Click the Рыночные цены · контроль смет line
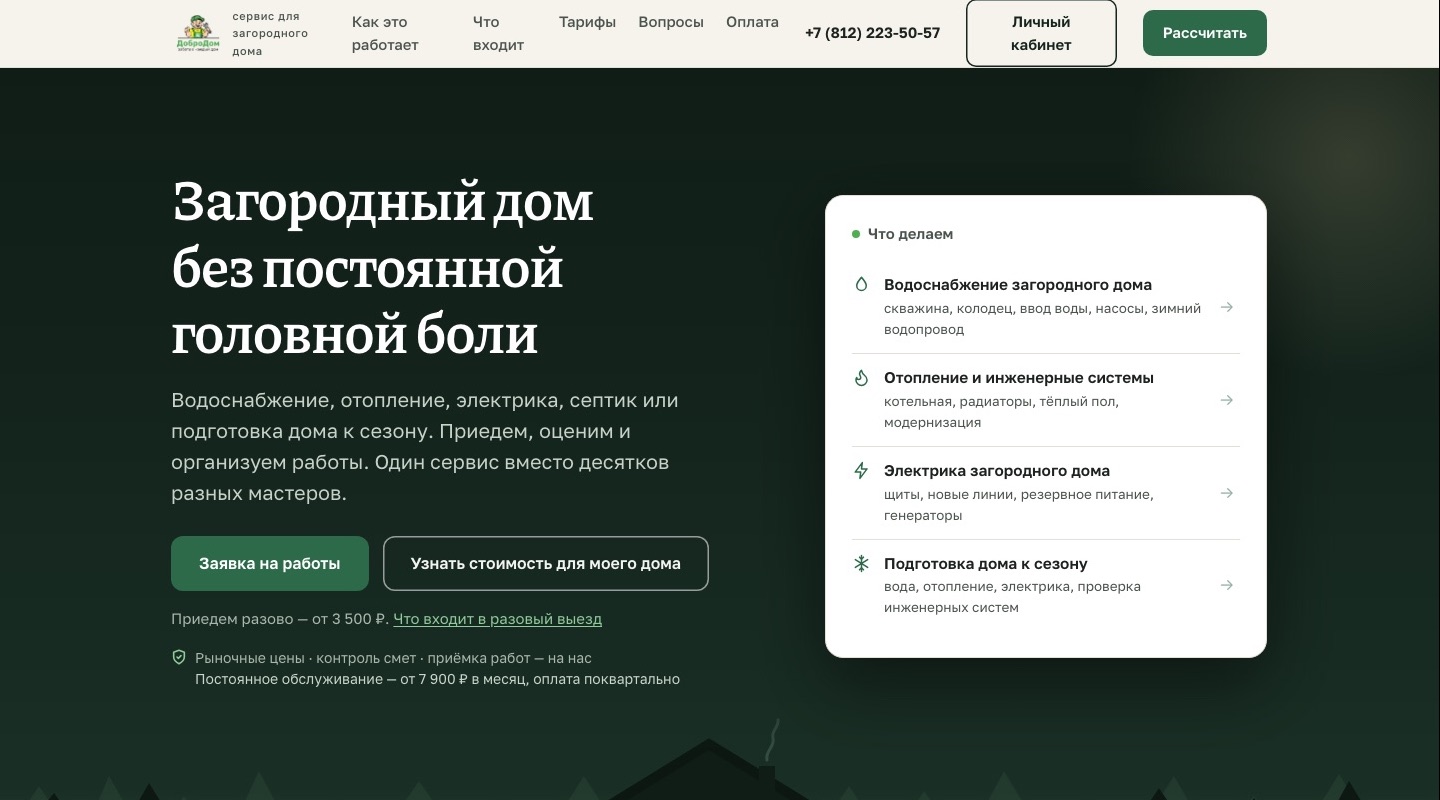This screenshot has width=1440, height=800. coord(393,658)
